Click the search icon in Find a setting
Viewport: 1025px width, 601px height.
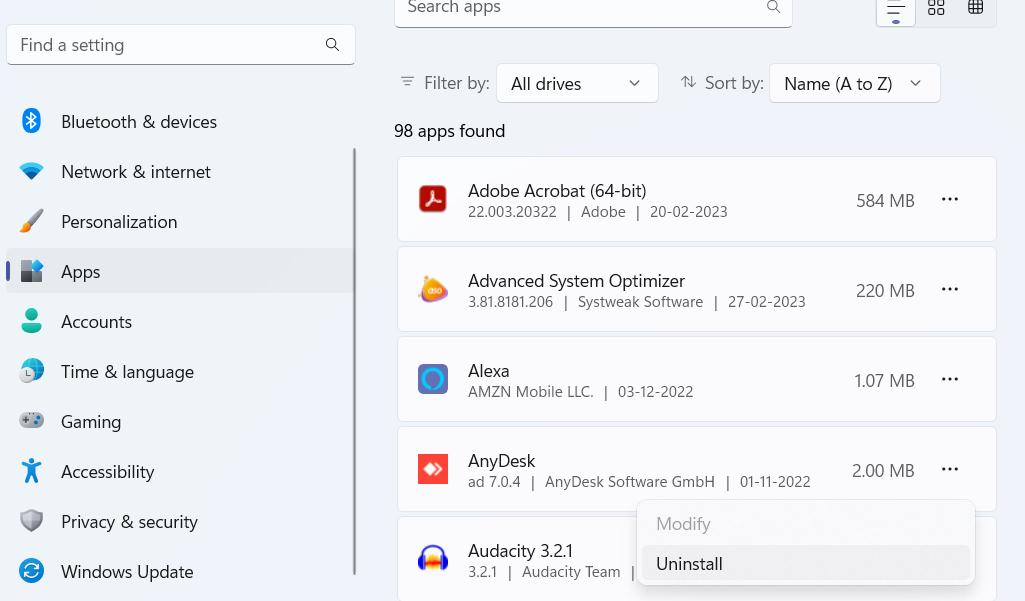pos(332,44)
